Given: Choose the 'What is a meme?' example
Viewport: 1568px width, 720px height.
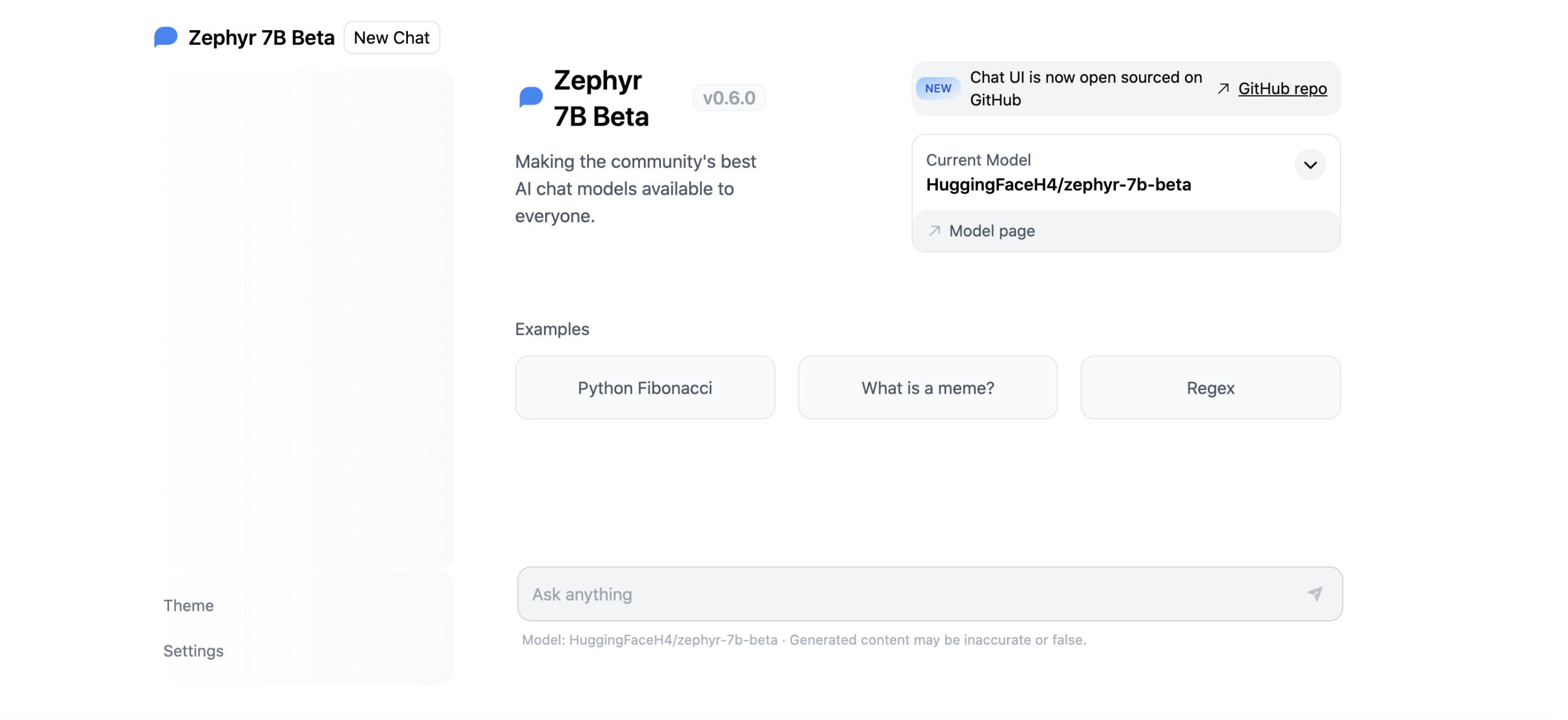Looking at the screenshot, I should coord(927,388).
